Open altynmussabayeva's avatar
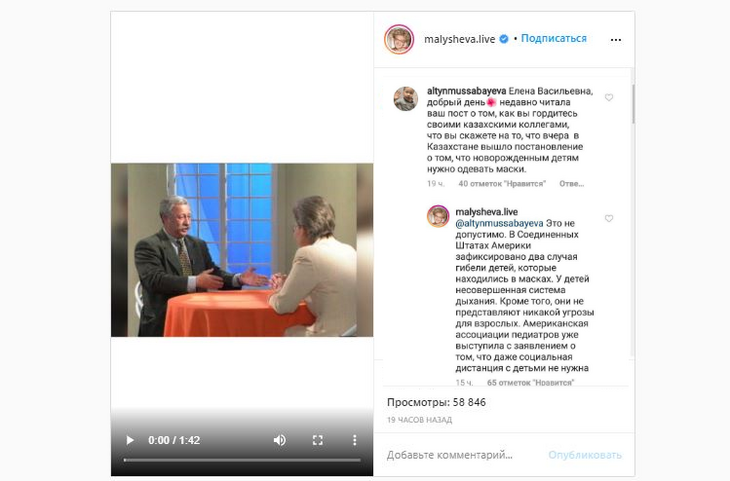This screenshot has height=481, width=730. [406, 99]
